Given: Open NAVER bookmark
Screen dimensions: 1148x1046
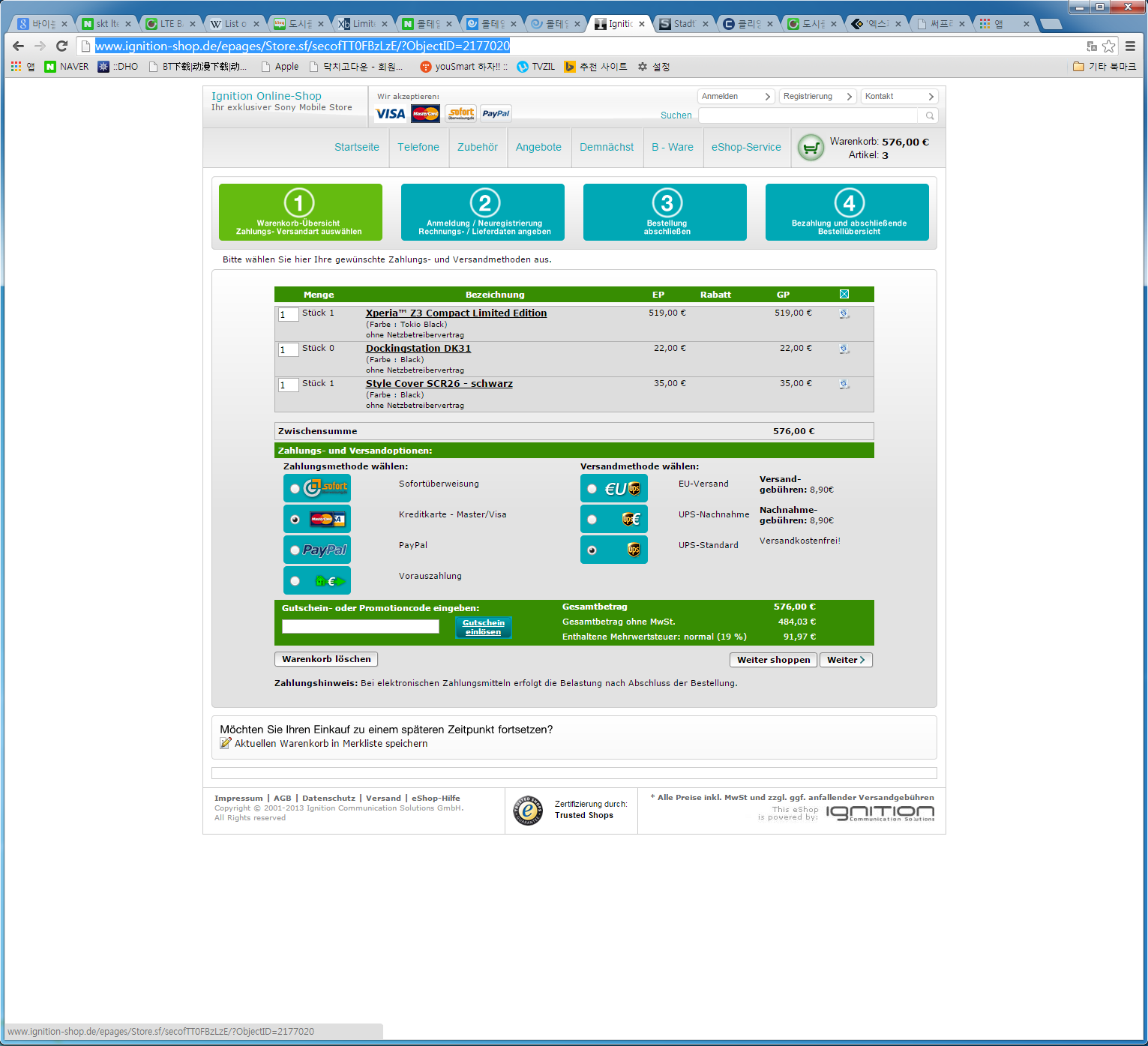Looking at the screenshot, I should click(x=67, y=67).
